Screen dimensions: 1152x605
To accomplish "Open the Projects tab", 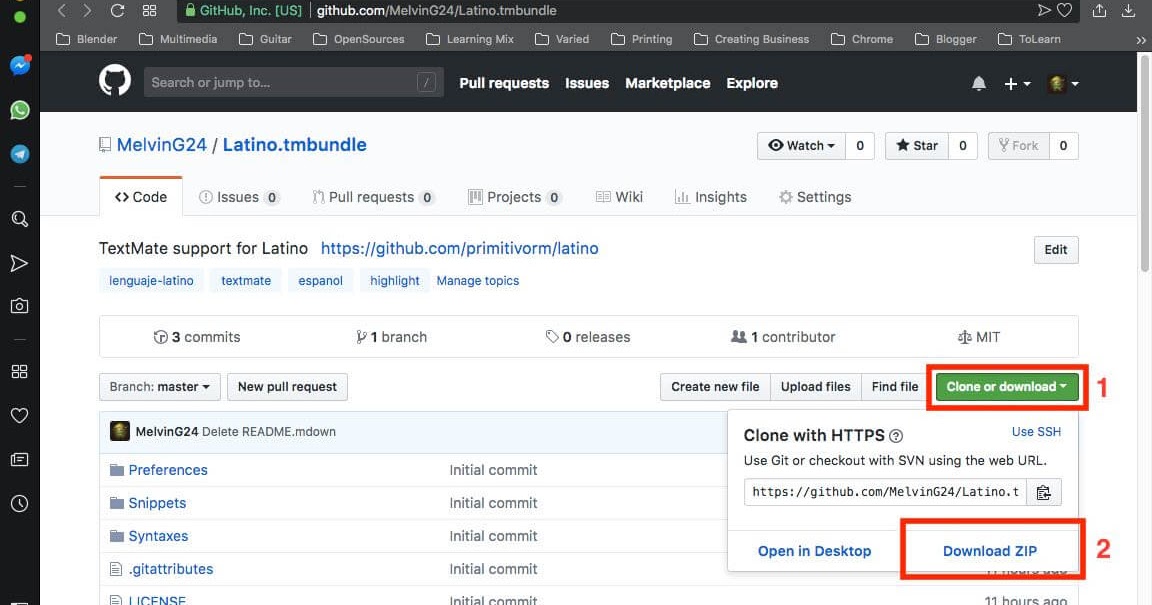I will coord(514,197).
